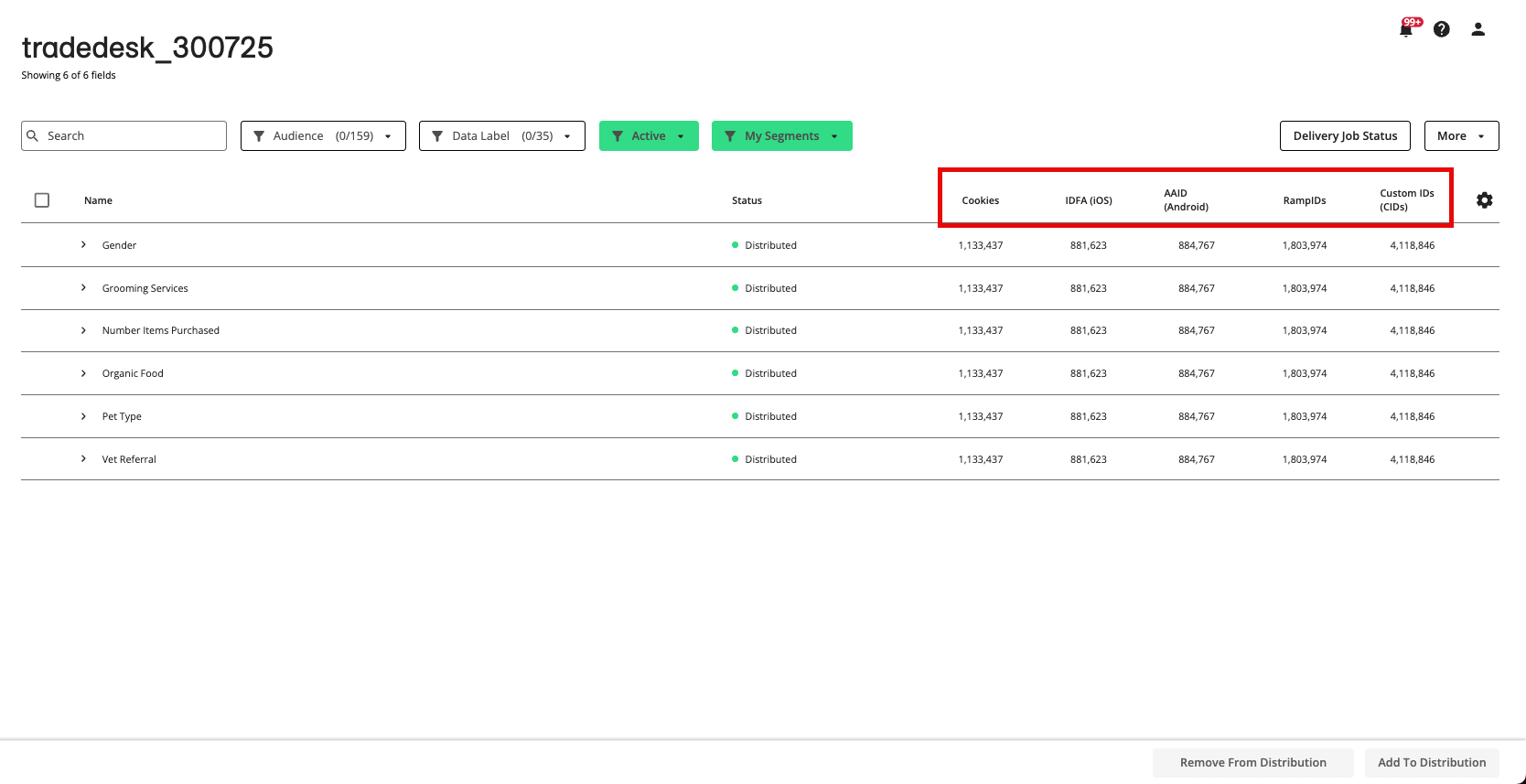Click the Delivery Job Status button

[1344, 136]
